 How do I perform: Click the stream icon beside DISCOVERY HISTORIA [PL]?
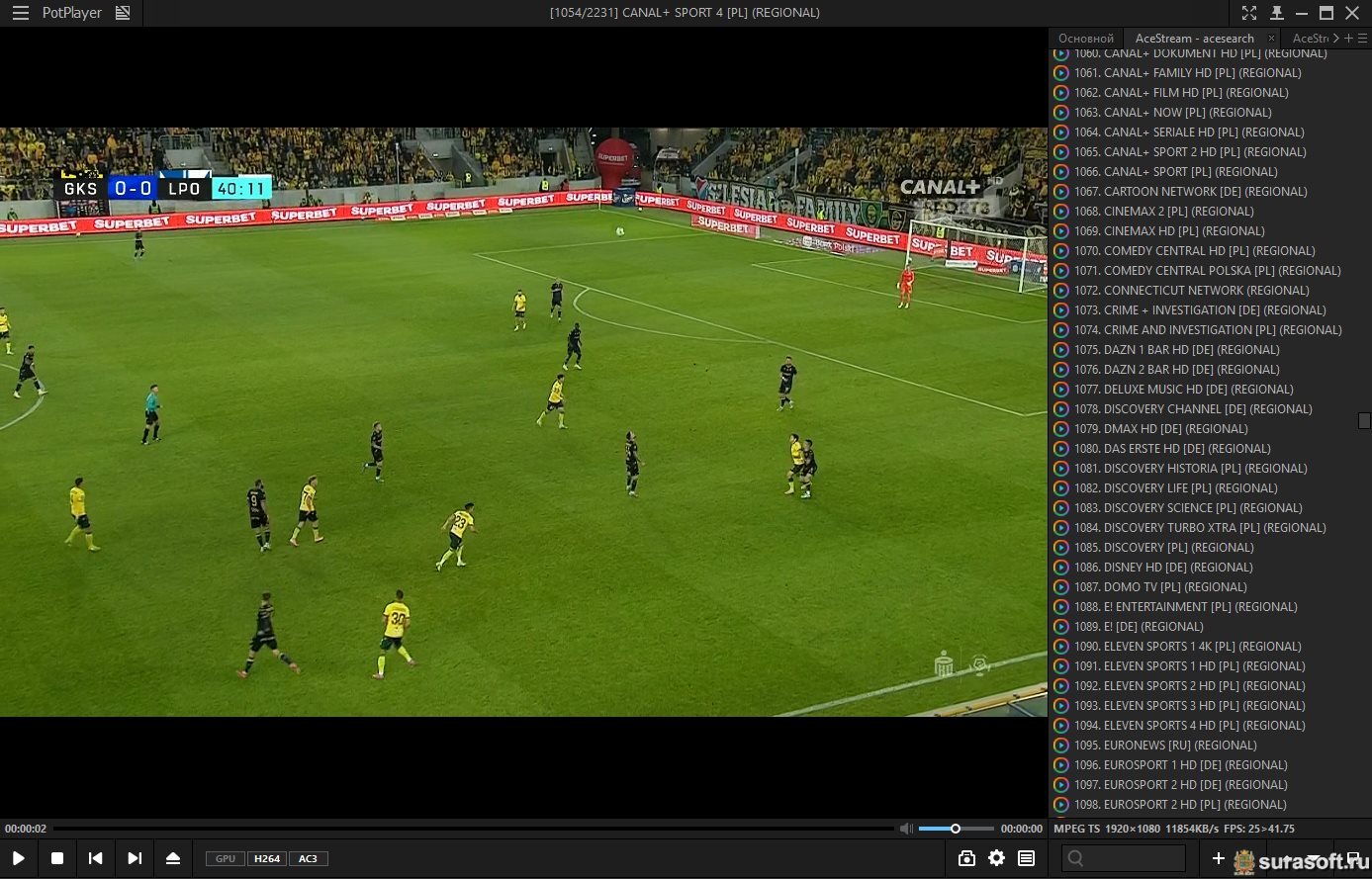coord(1061,469)
